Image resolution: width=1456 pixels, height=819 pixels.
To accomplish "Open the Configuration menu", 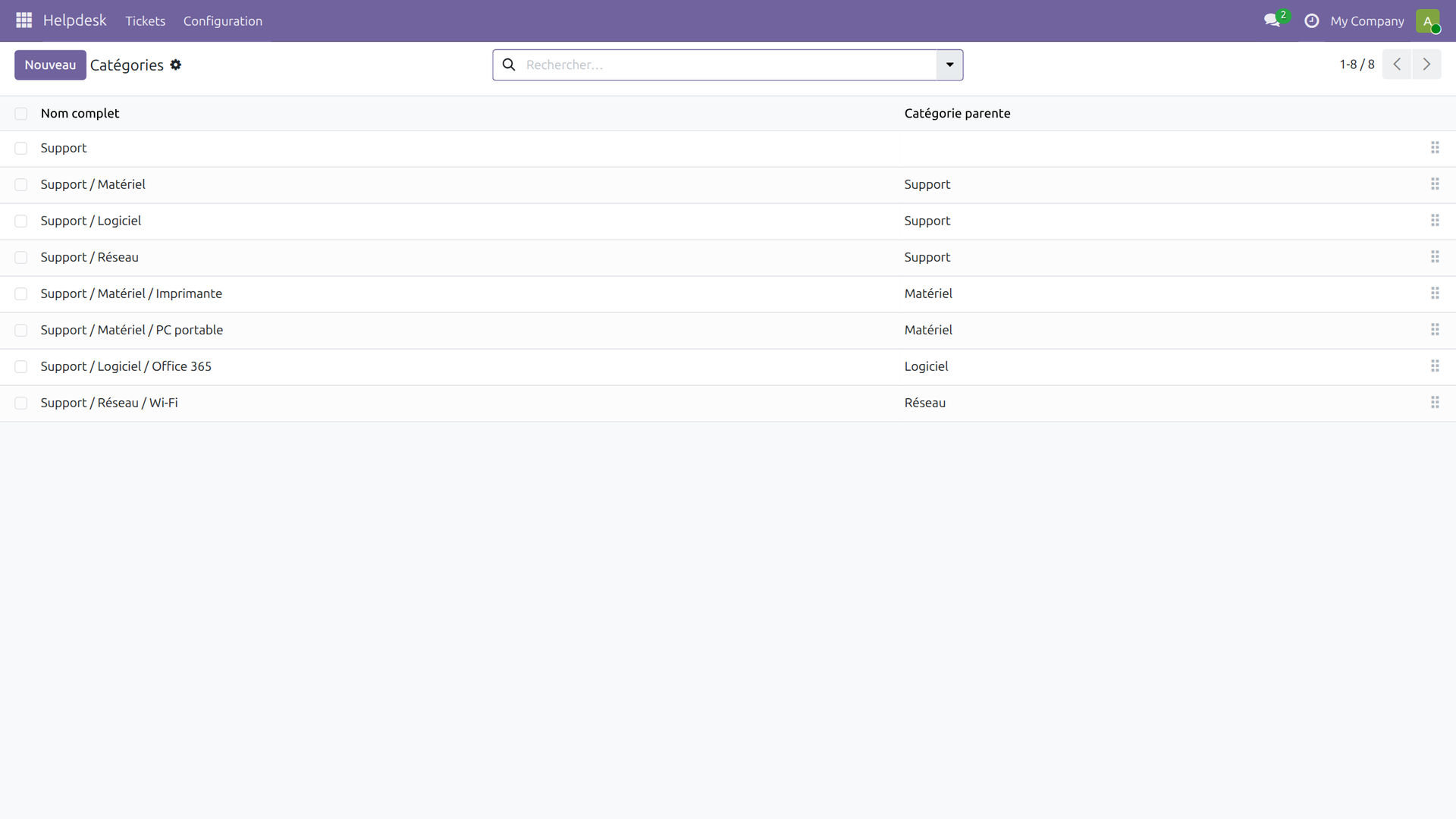I will (x=222, y=21).
